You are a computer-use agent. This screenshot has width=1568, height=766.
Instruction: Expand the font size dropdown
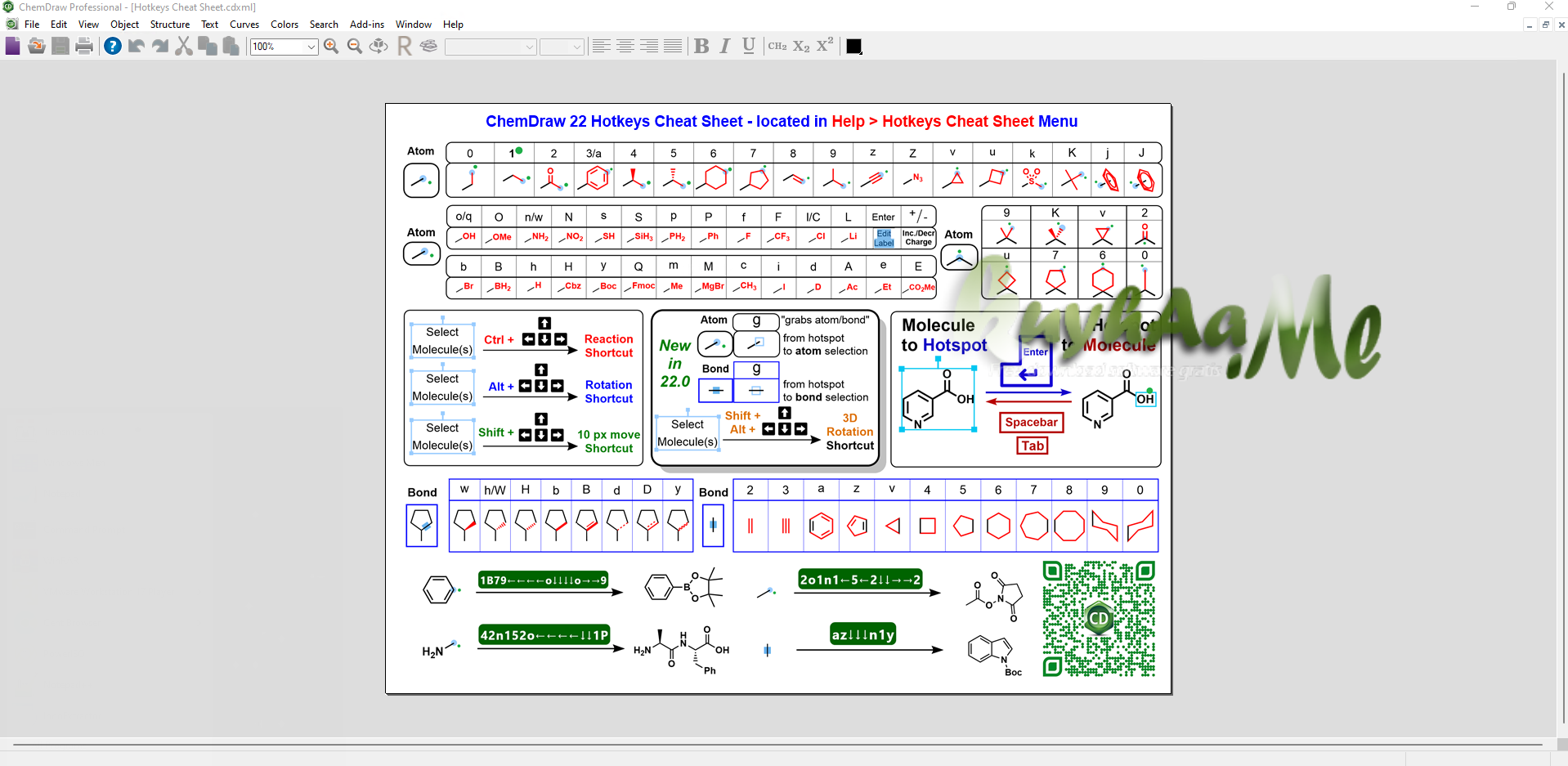click(577, 47)
